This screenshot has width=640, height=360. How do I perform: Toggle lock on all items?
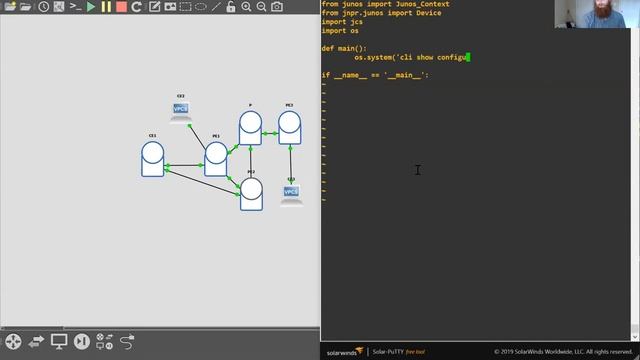[231, 7]
